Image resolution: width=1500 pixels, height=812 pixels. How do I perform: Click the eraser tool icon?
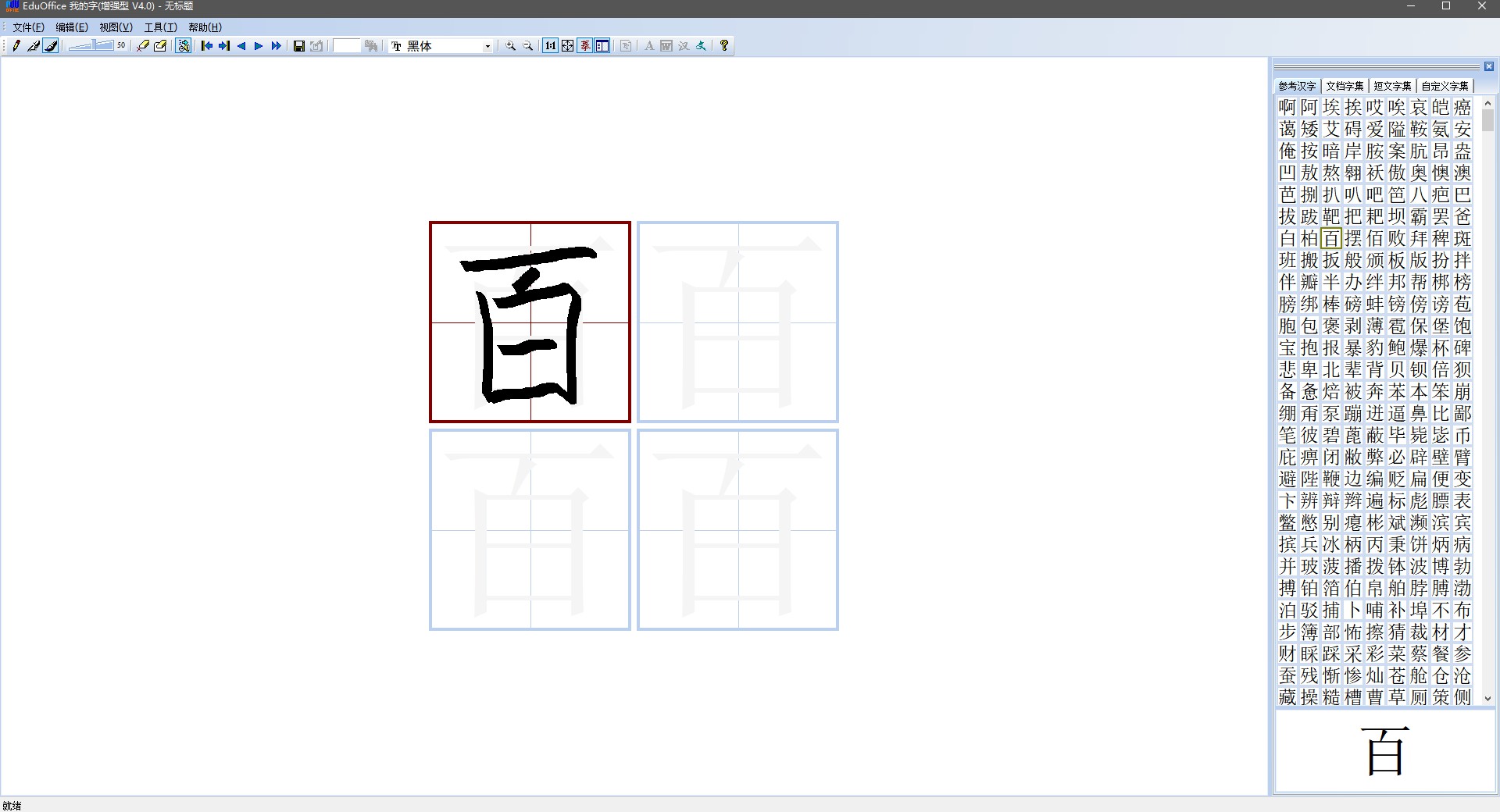[x=143, y=46]
